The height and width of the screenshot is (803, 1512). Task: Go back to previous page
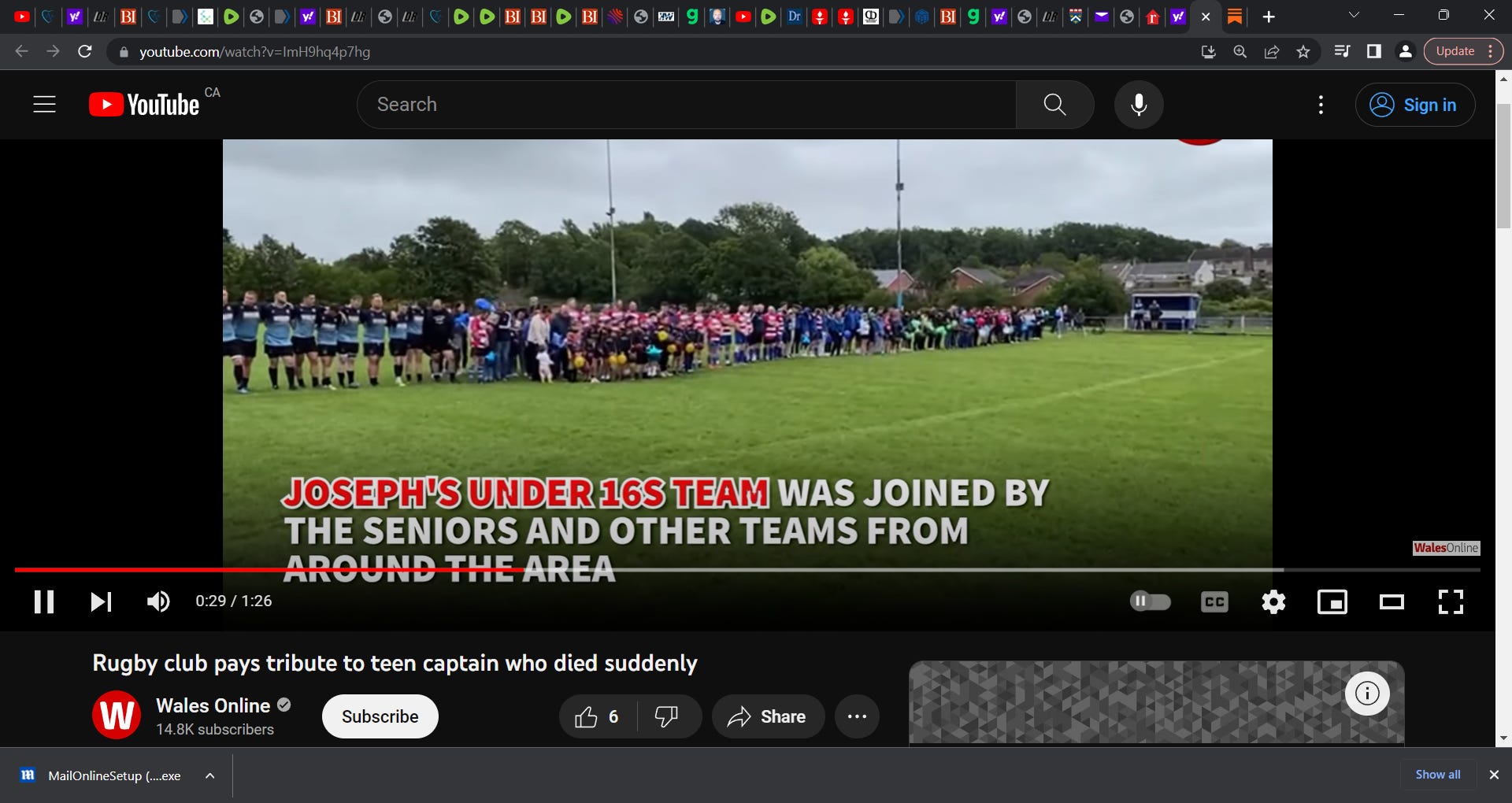point(21,52)
